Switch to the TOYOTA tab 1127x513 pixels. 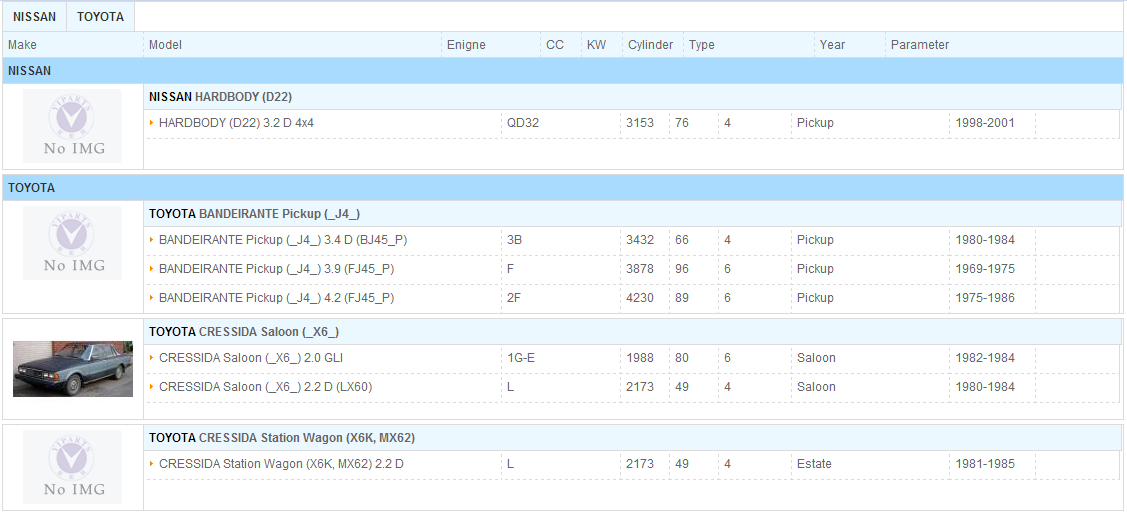coord(101,17)
